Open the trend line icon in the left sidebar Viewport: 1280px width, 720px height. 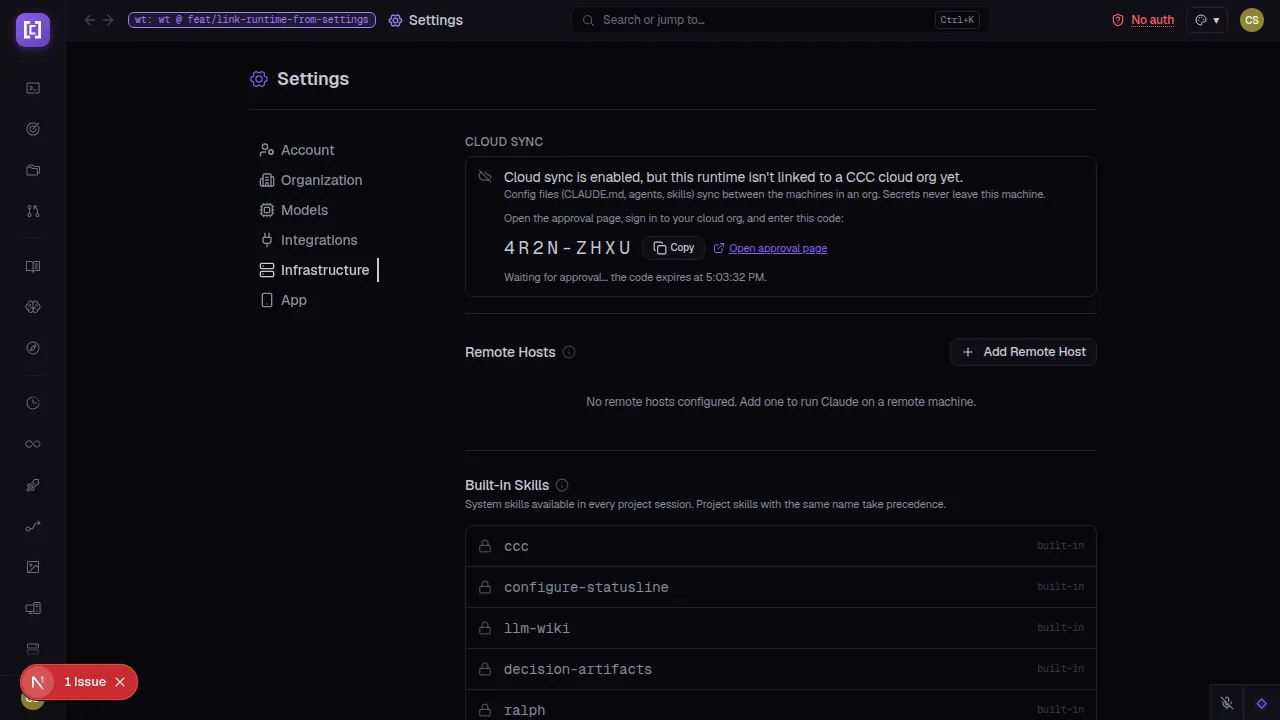(33, 526)
